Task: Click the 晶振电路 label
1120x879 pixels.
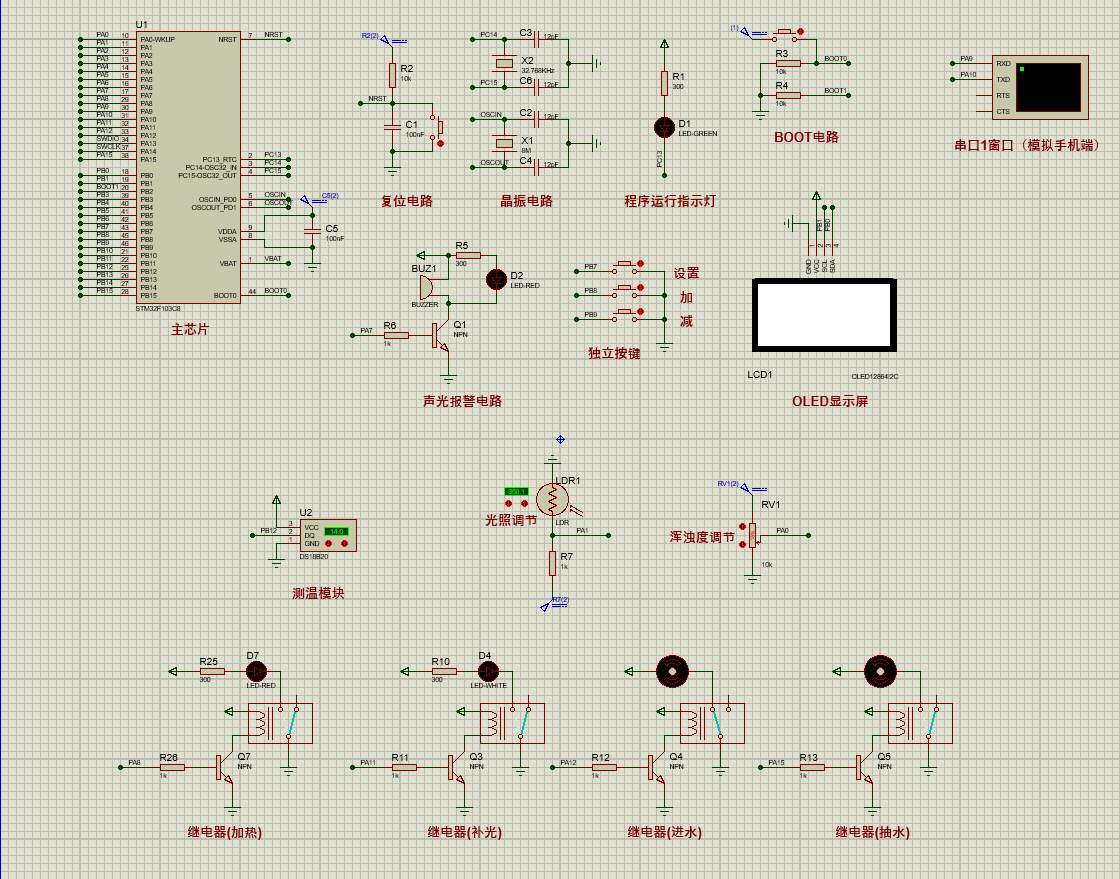Action: click(x=526, y=201)
